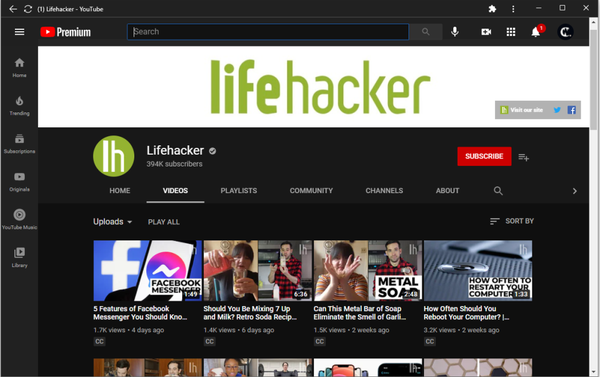Open the account avatar menu
The height and width of the screenshot is (377, 600).
565,32
